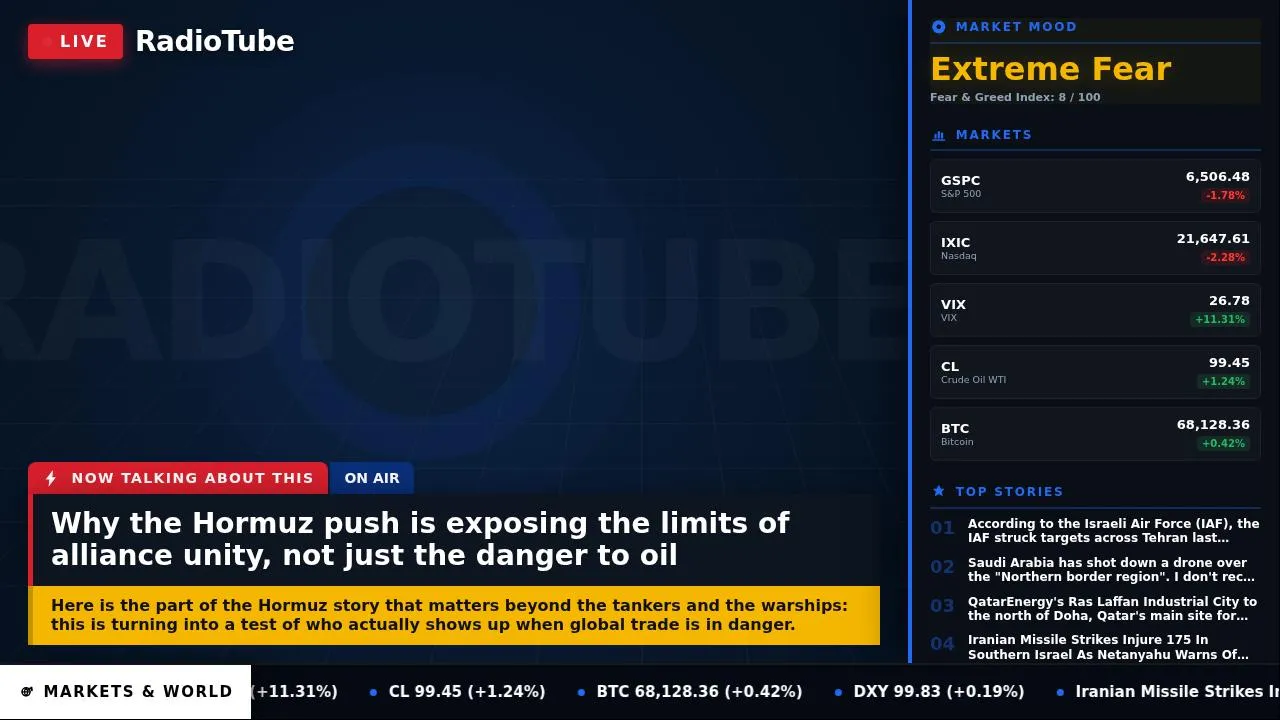Click the lightning bolt icon in Now Talking banner

click(51, 478)
